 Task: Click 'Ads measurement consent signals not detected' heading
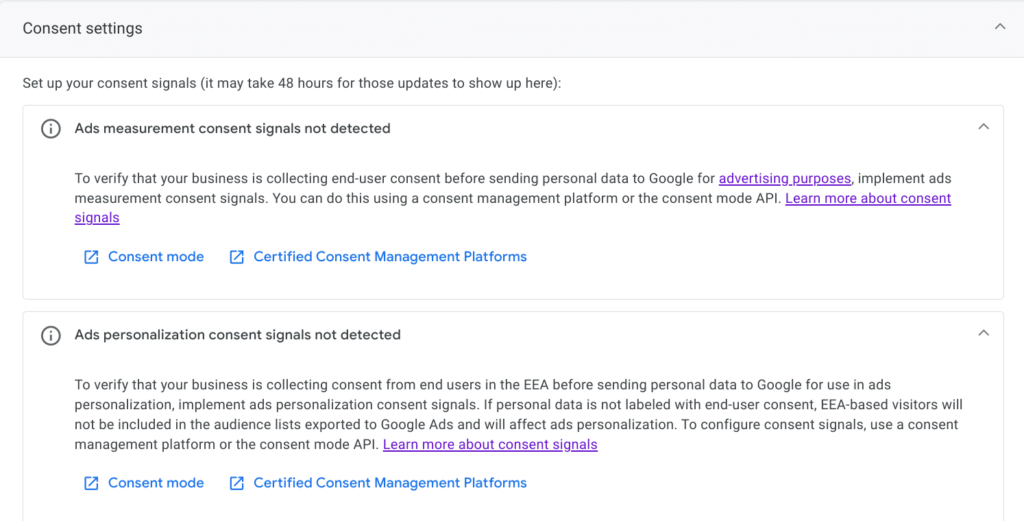[x=232, y=129]
